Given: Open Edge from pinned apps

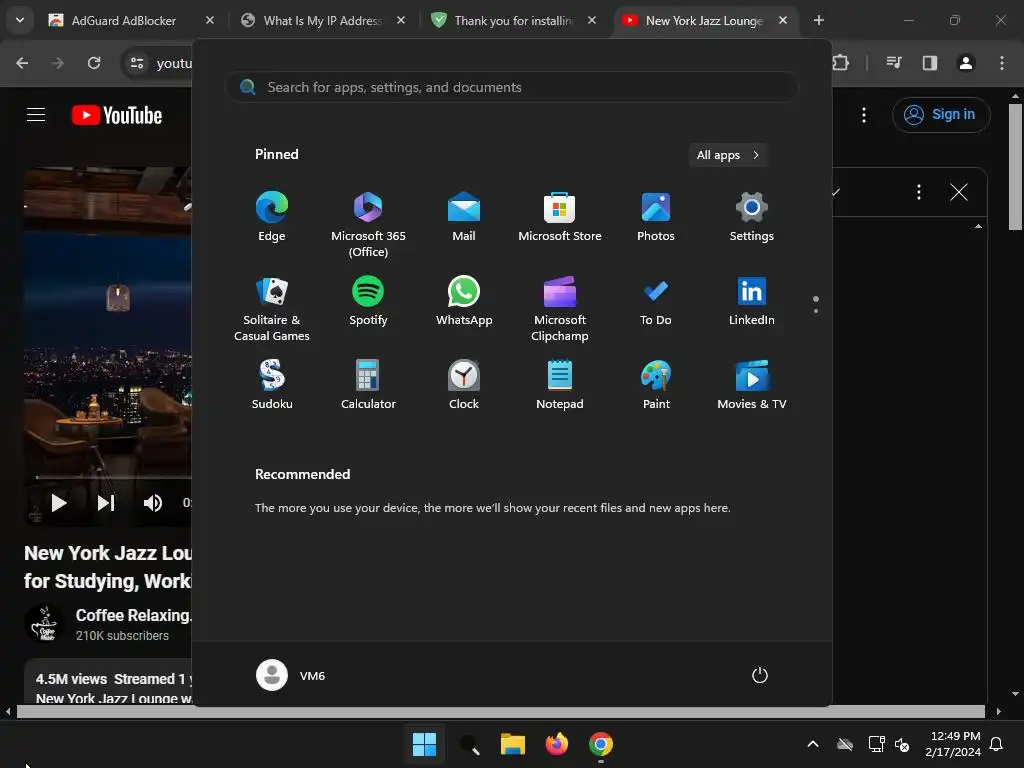Looking at the screenshot, I should click(272, 217).
